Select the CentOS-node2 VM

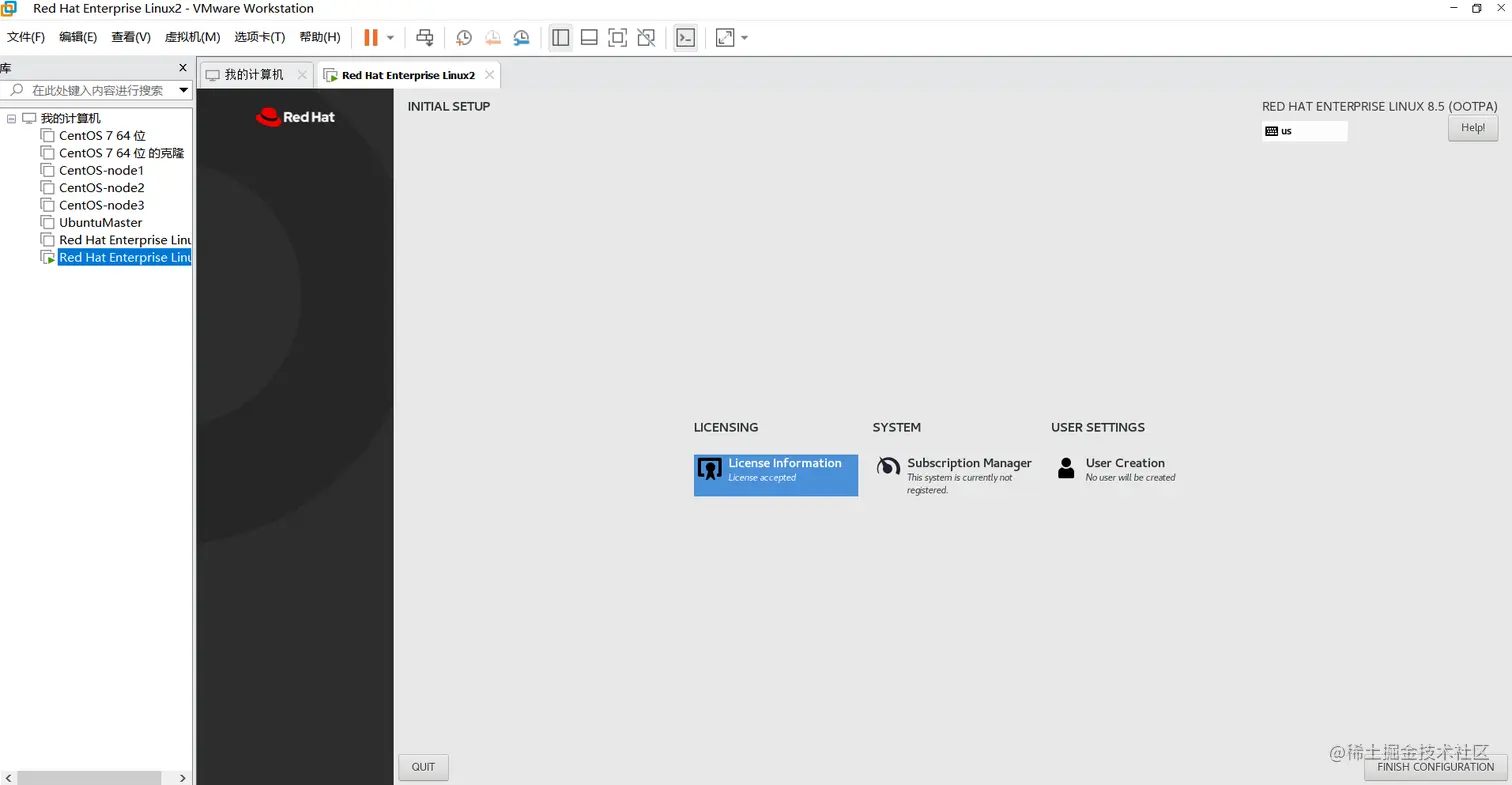(x=101, y=188)
